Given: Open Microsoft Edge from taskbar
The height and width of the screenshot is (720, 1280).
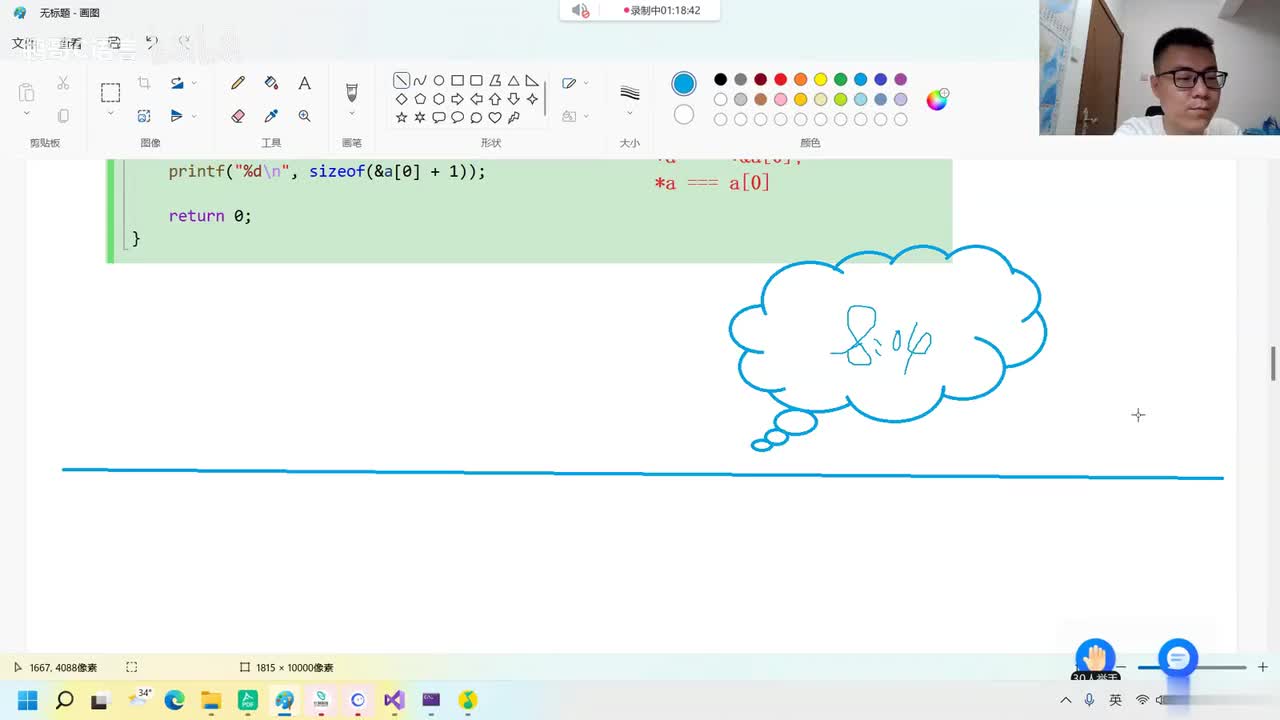Looking at the screenshot, I should 174,699.
